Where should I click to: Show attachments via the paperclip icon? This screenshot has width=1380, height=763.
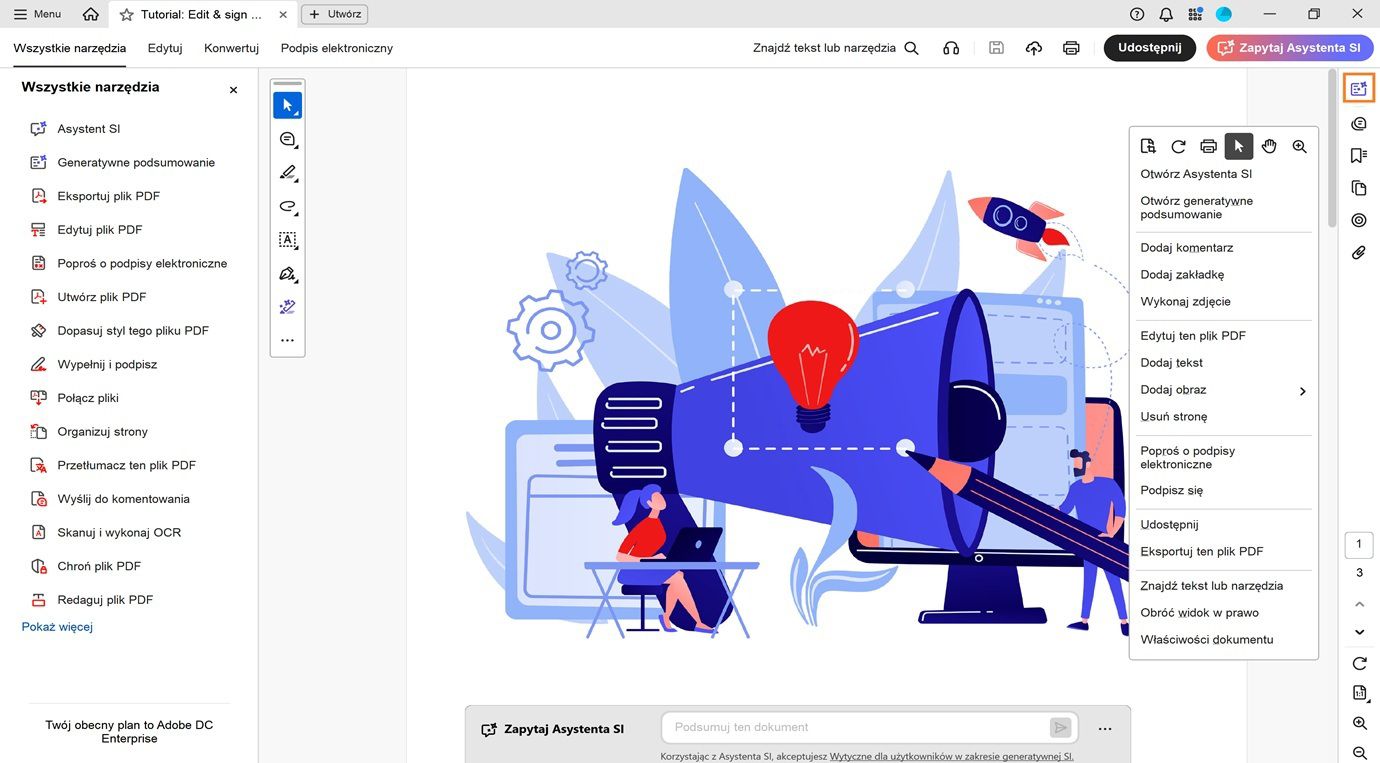pyautogui.click(x=1358, y=253)
